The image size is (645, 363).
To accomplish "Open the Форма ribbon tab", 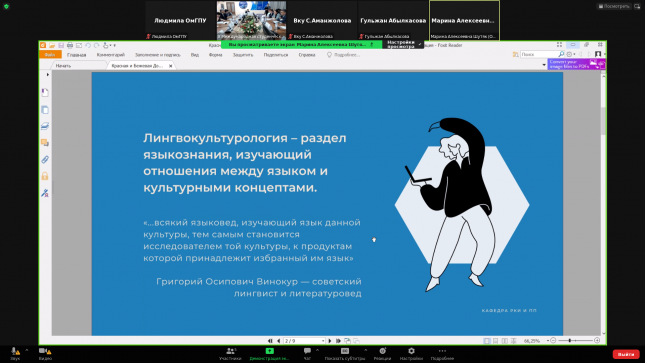I will coord(216,55).
